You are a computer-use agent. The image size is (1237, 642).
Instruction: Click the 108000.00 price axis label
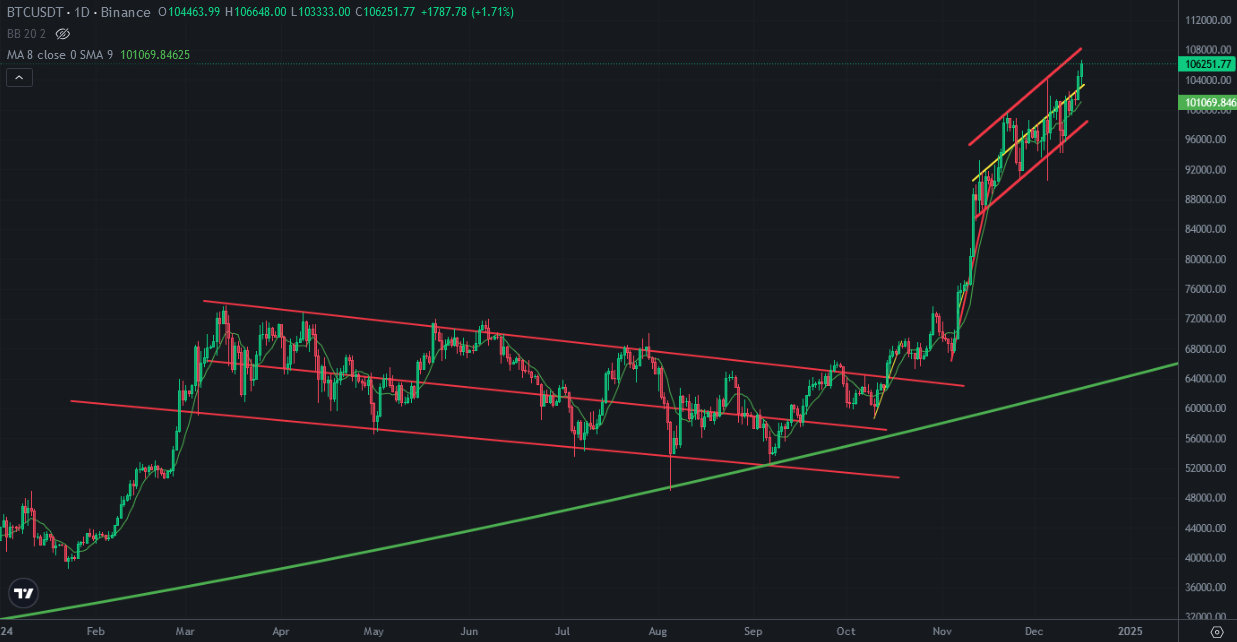click(x=1208, y=50)
